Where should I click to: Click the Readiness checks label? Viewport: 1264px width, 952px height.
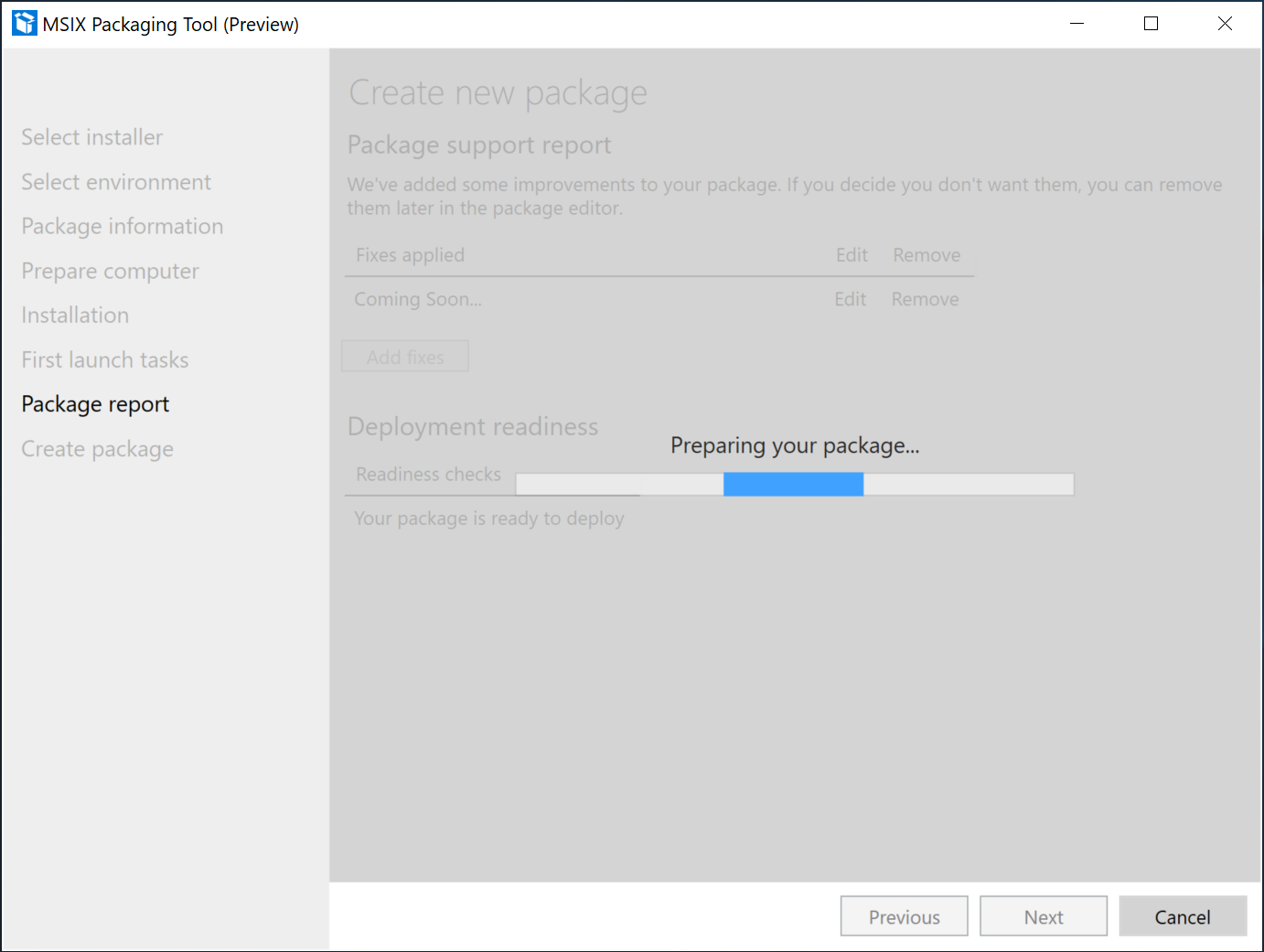(428, 474)
